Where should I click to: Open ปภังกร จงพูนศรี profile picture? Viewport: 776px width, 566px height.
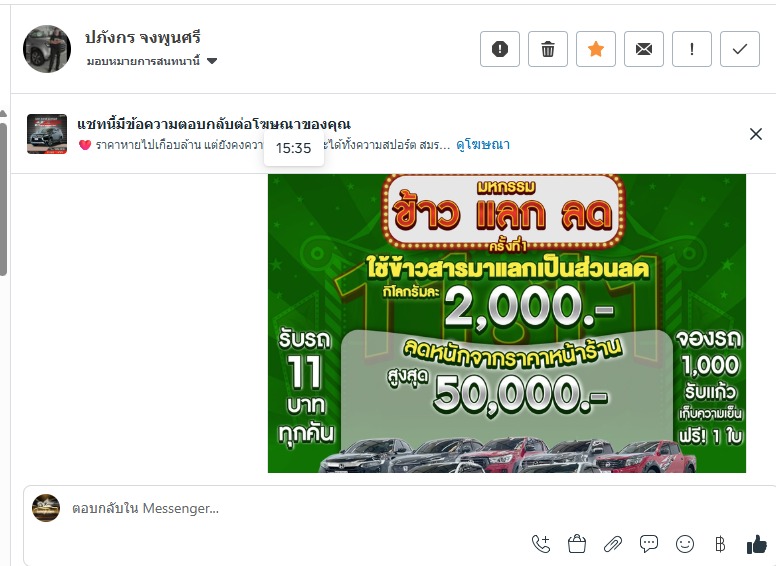click(x=47, y=49)
